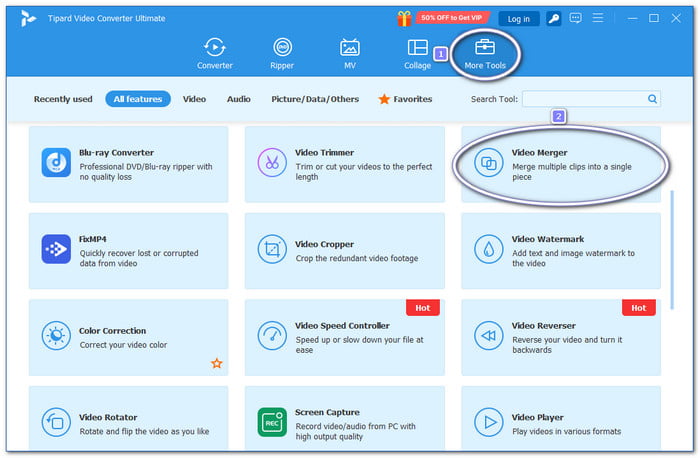Open the Video Rotator title
700x458 pixels.
(108, 417)
